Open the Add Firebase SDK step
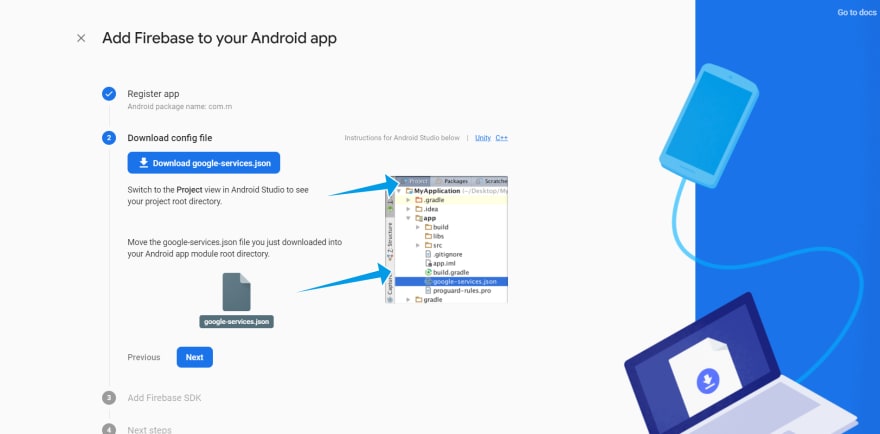Screen dimensions: 880x434 pos(164,398)
